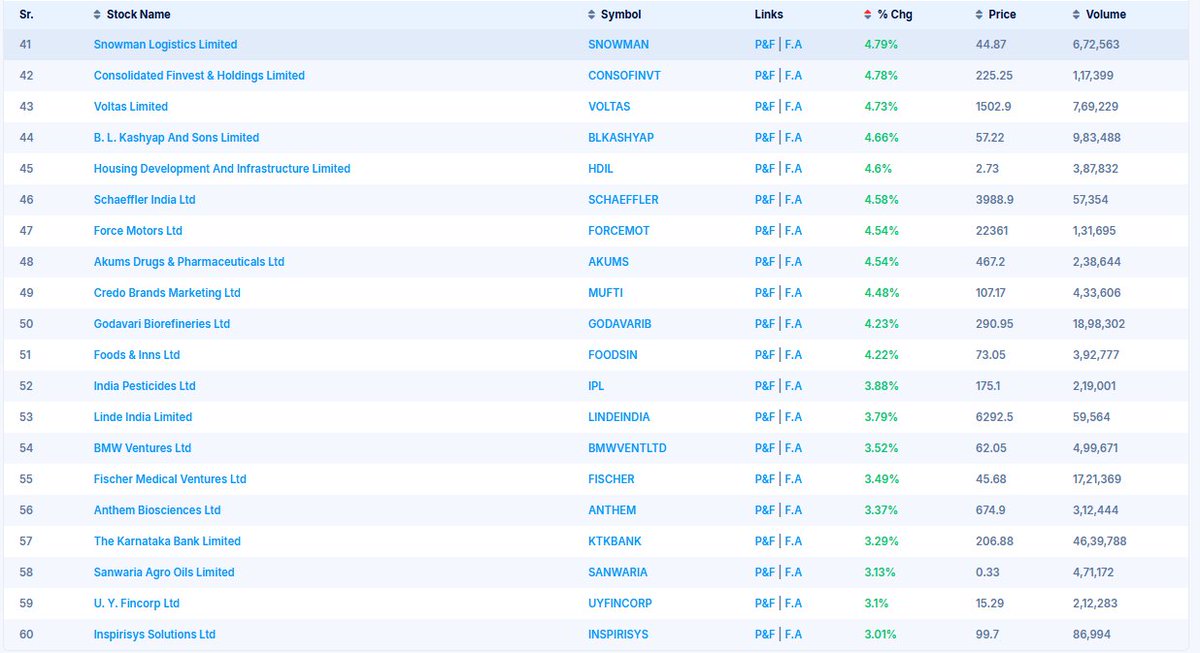Sort by Volume column header
Image resolution: width=1200 pixels, height=653 pixels.
pos(1099,14)
